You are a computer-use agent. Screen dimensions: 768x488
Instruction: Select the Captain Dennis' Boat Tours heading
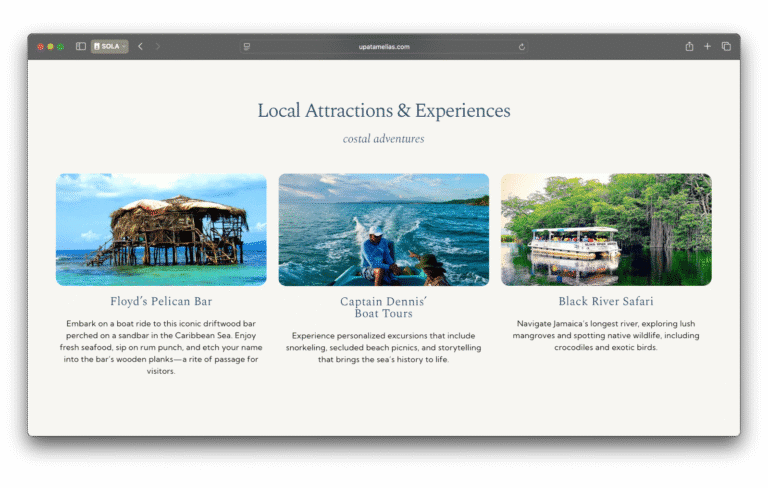coord(384,307)
